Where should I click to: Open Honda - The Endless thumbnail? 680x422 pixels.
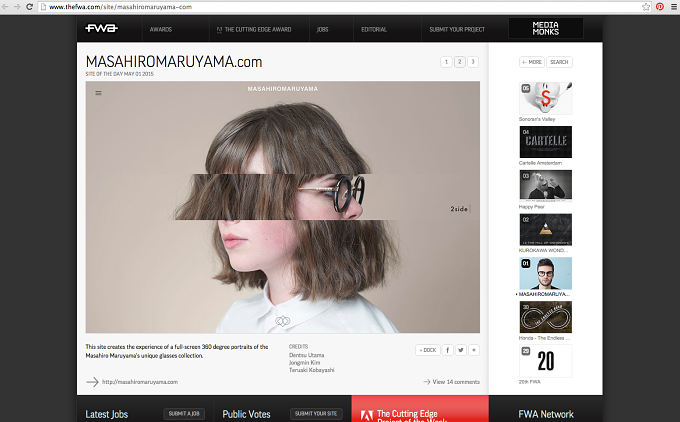546,317
